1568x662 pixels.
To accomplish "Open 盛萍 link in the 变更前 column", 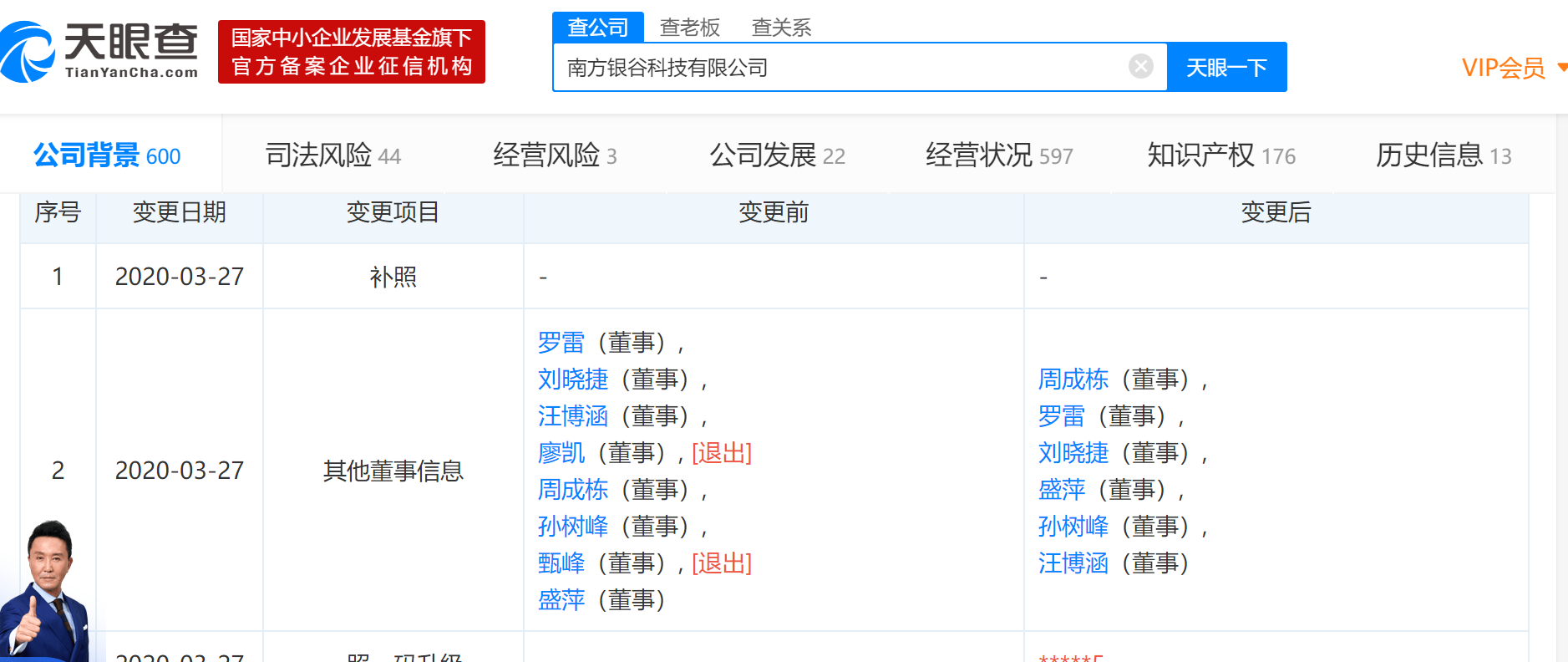I will click(x=561, y=600).
